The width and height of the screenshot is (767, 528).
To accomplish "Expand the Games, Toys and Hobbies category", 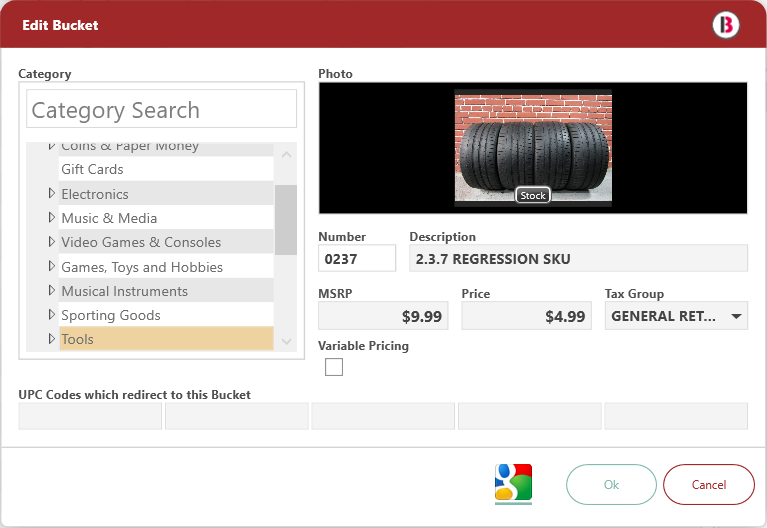I will pyautogui.click(x=51, y=266).
